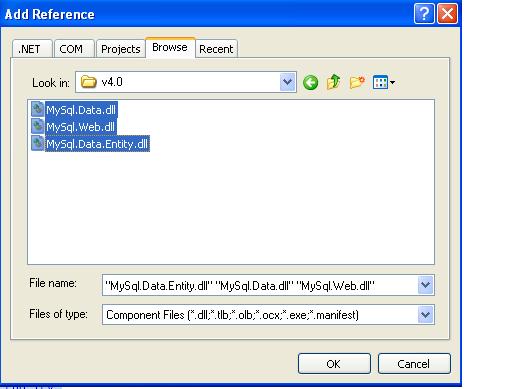Screen dimensions: 512x389
Task: Expand the Files of type dropdown arrow
Action: (426, 314)
